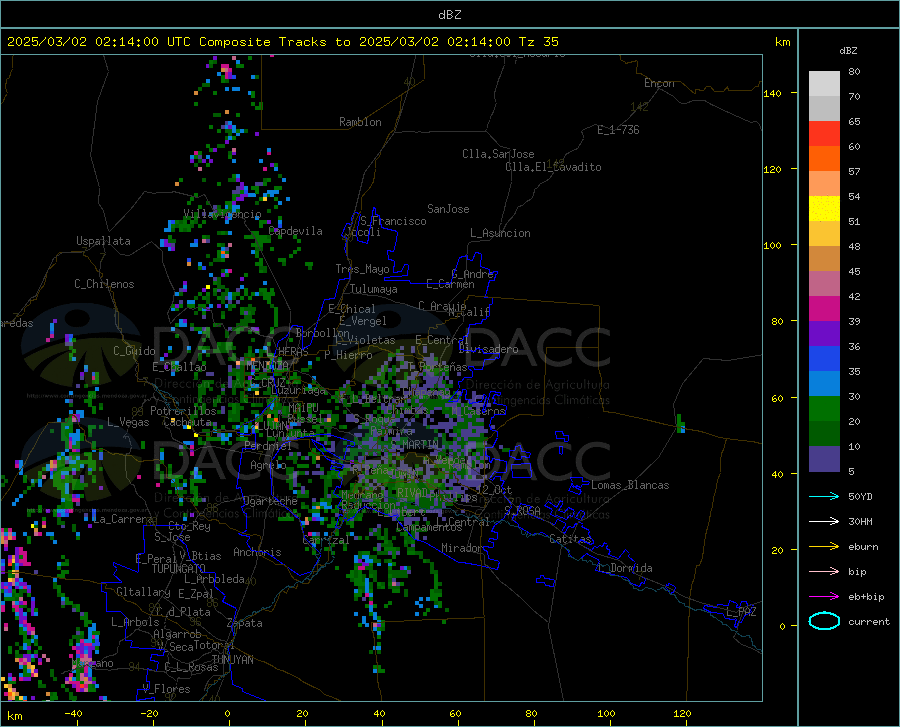Click the Tres_Mayo label
This screenshot has height=727, width=900.
click(x=362, y=269)
